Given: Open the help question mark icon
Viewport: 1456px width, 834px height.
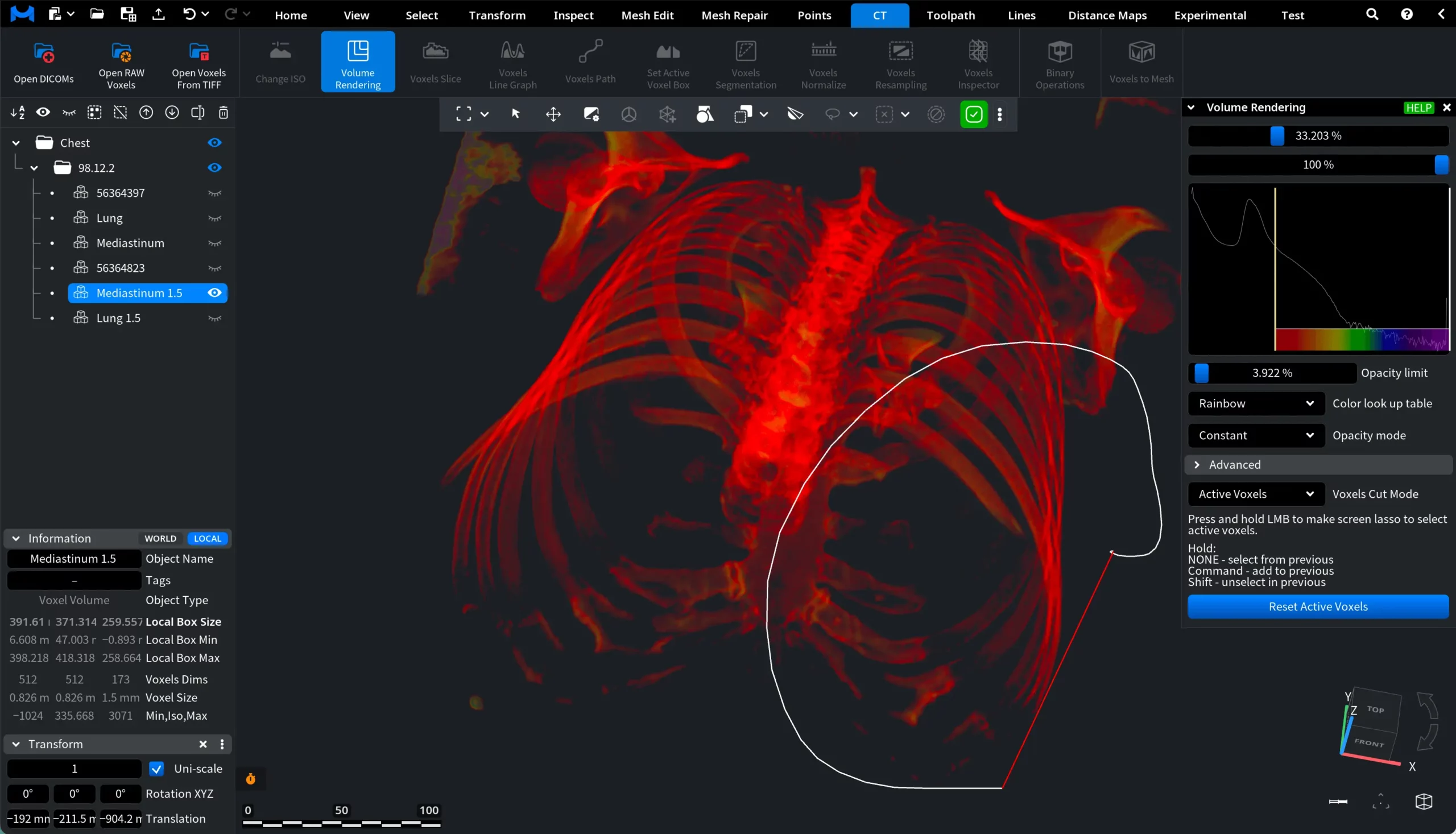Looking at the screenshot, I should tap(1407, 14).
